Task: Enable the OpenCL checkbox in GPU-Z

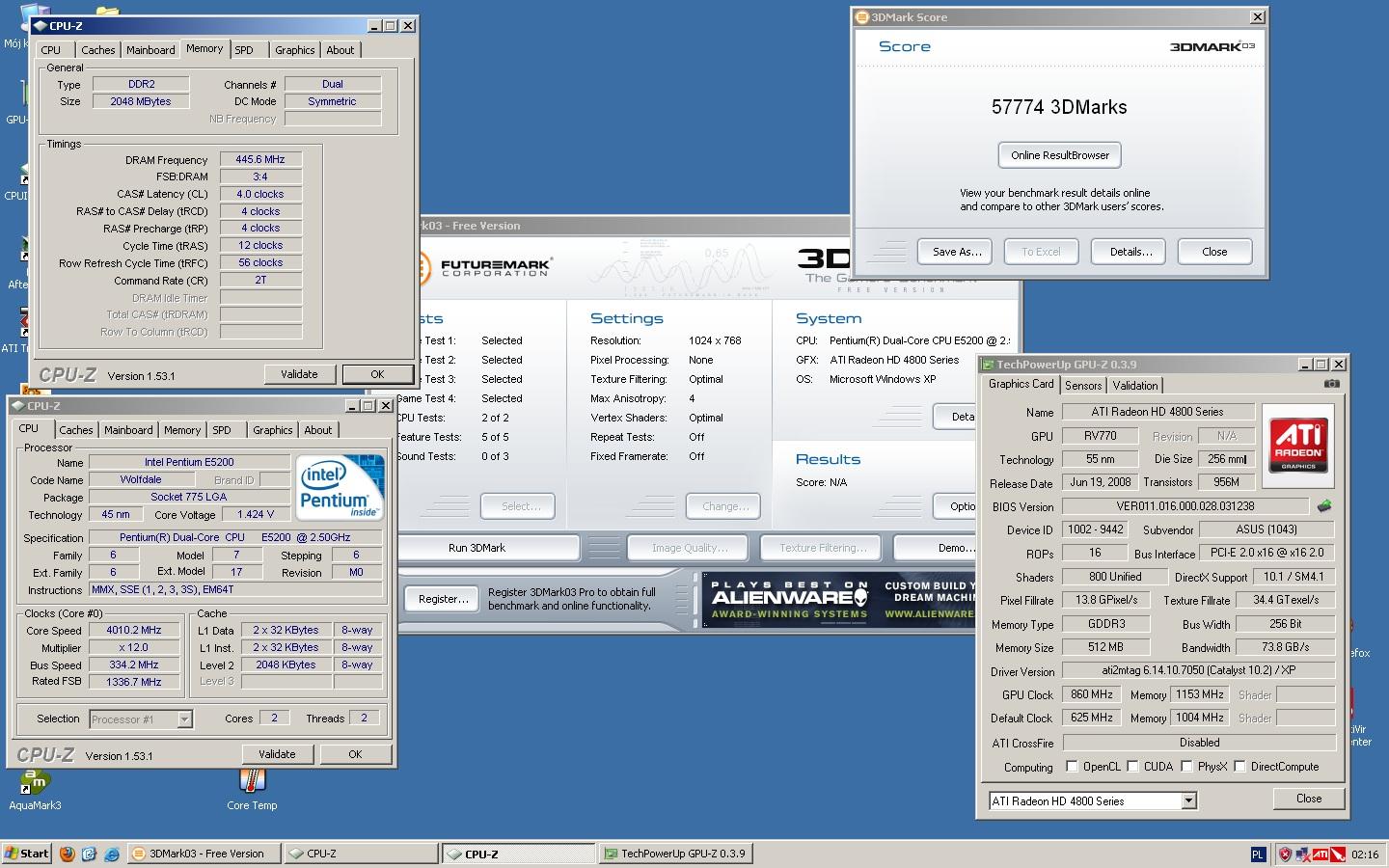Action: (x=1072, y=767)
